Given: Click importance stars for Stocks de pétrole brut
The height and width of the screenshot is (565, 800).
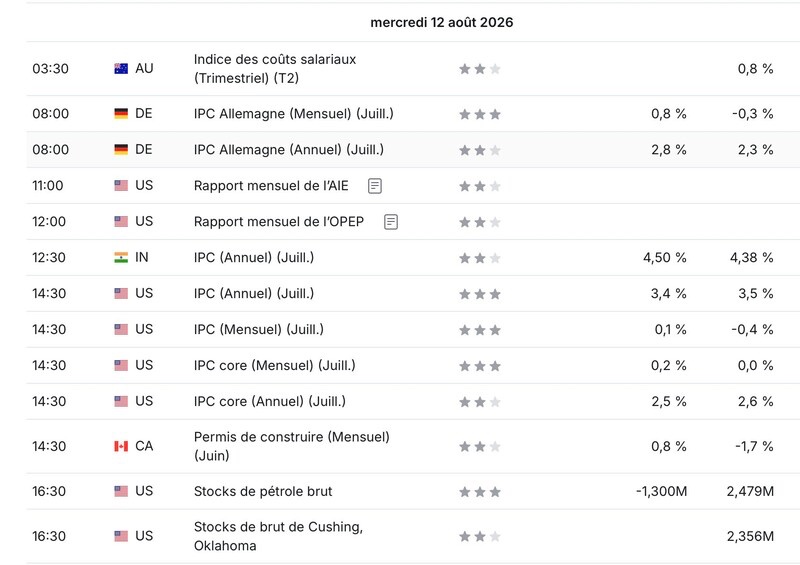Looking at the screenshot, I should [480, 492].
